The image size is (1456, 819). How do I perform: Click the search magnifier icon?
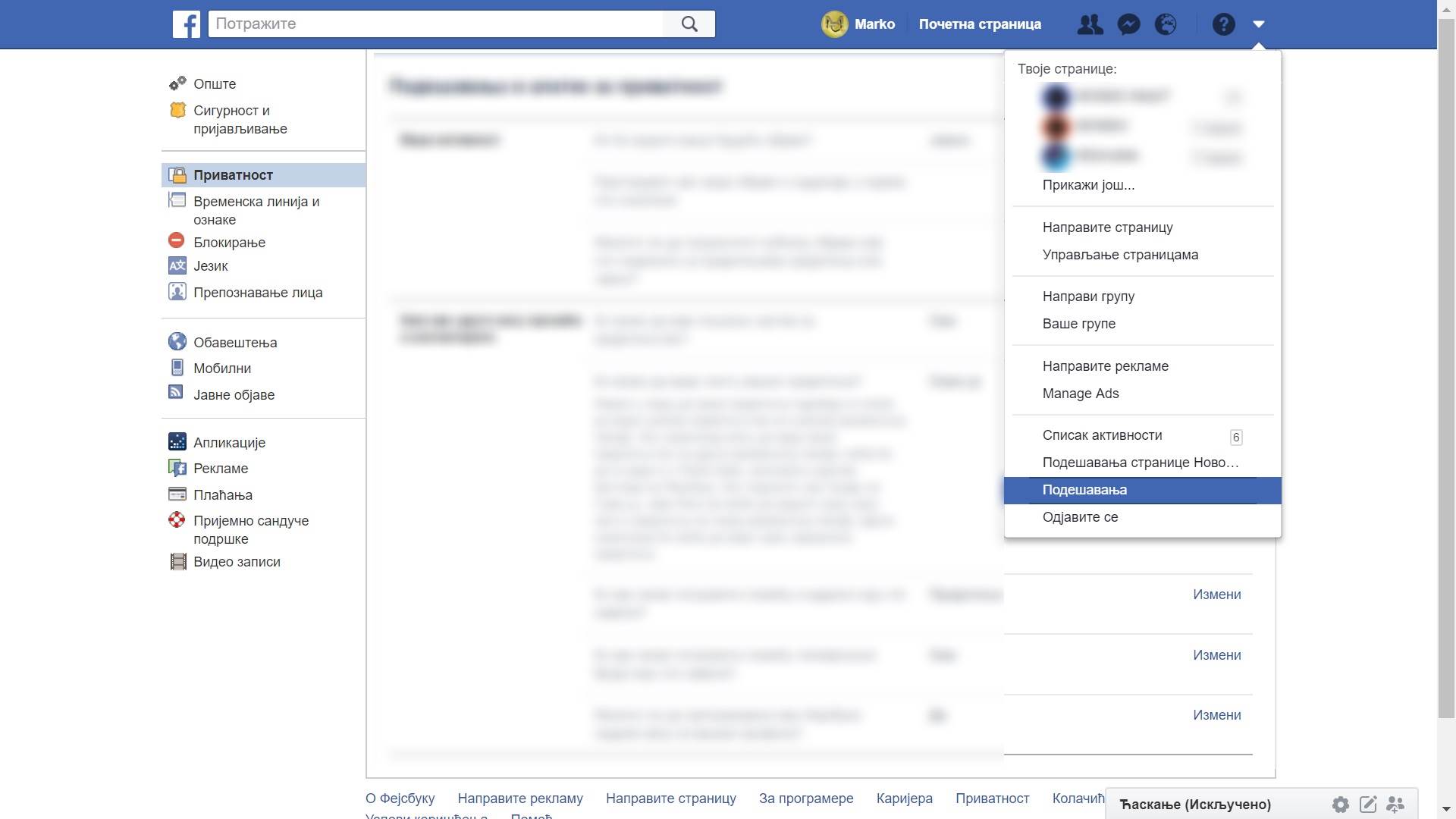(x=689, y=24)
